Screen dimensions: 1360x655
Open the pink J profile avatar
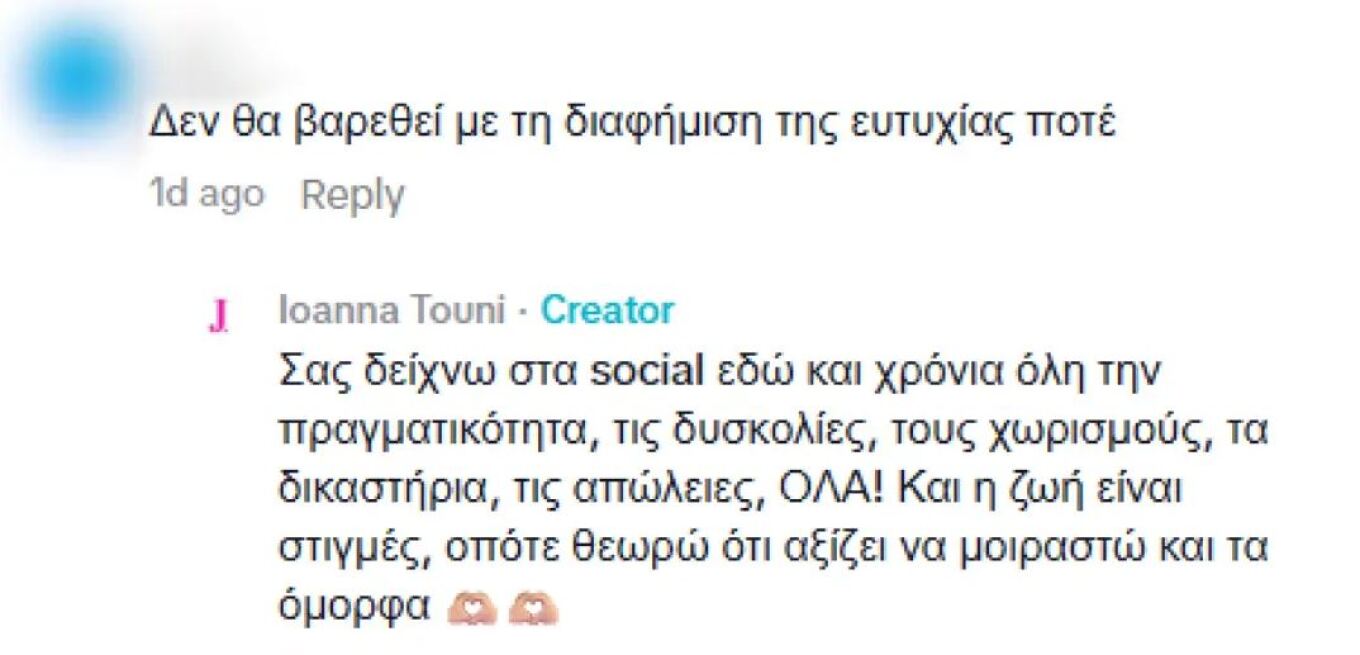[218, 316]
